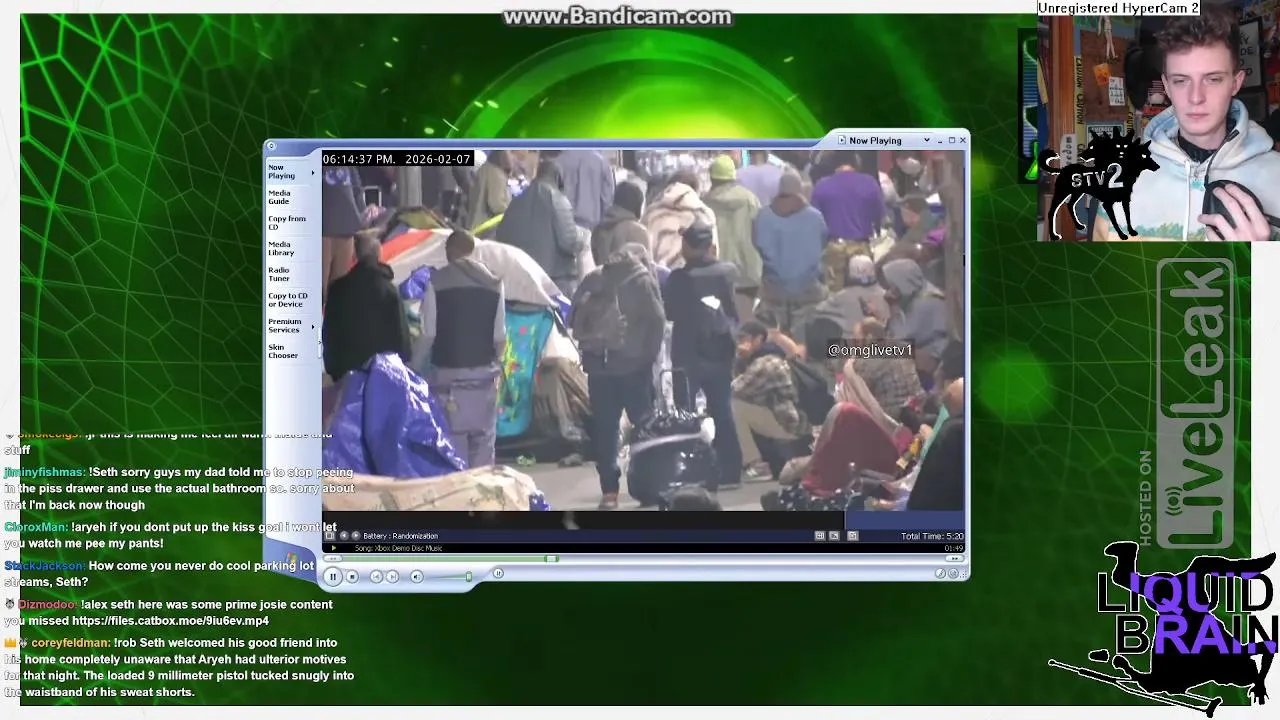Click the rewind button on seek bar
Screen dimensions: 1280x720
coord(334,558)
